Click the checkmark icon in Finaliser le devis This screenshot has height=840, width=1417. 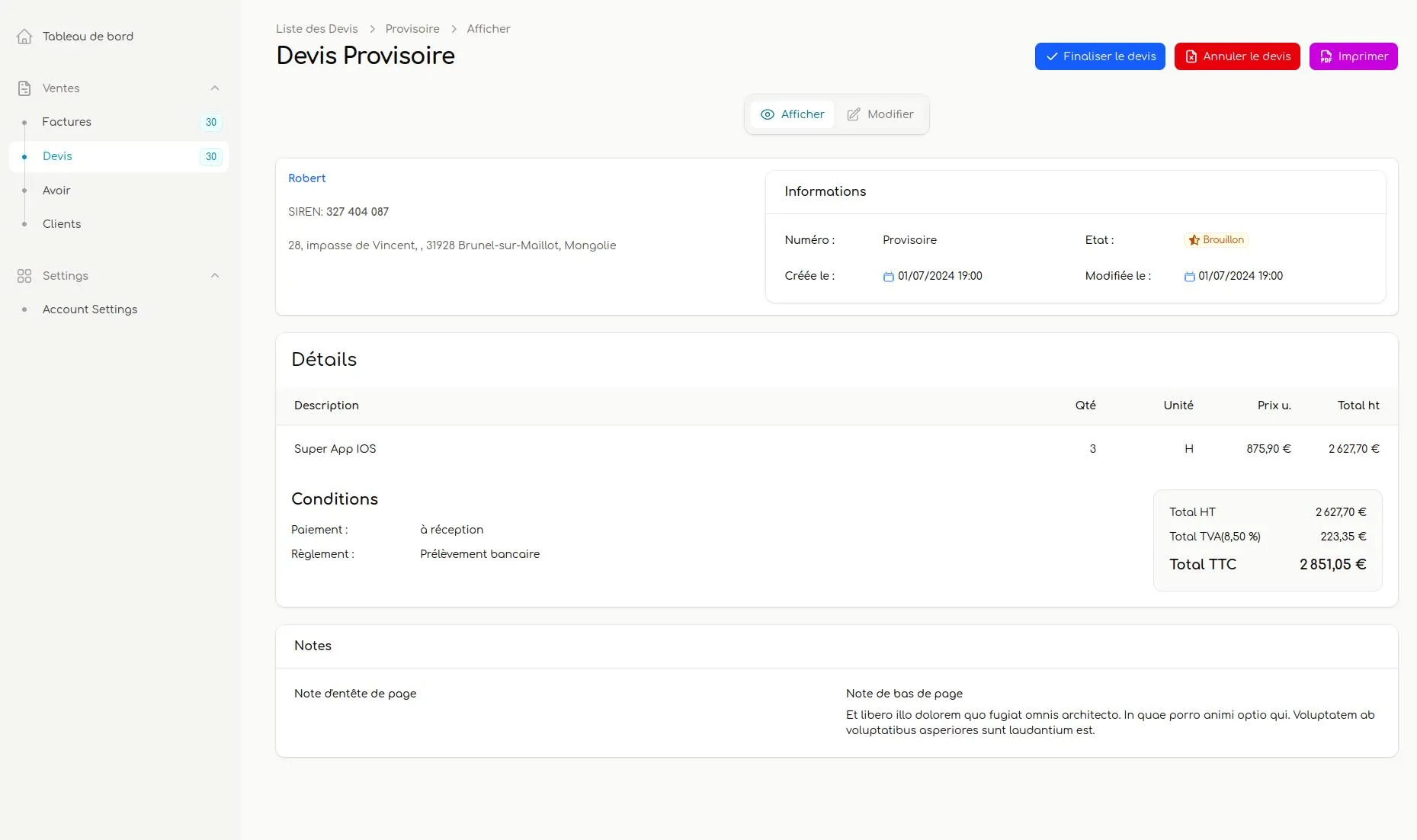pos(1051,56)
